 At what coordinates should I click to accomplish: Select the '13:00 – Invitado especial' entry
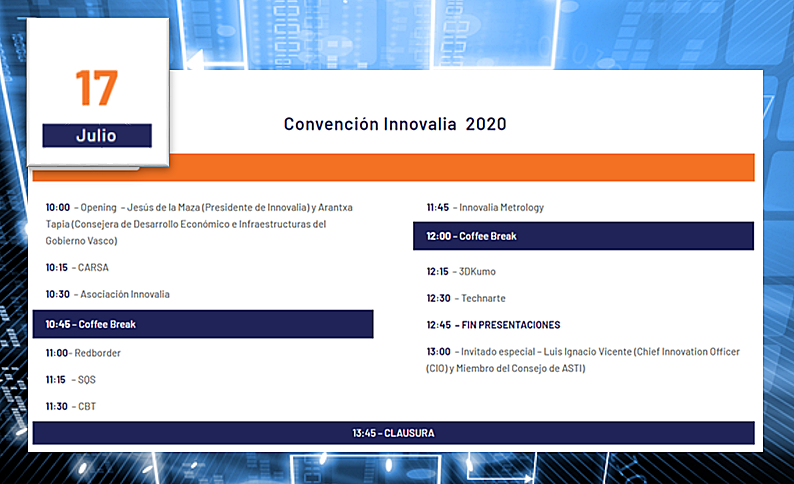[583, 360]
